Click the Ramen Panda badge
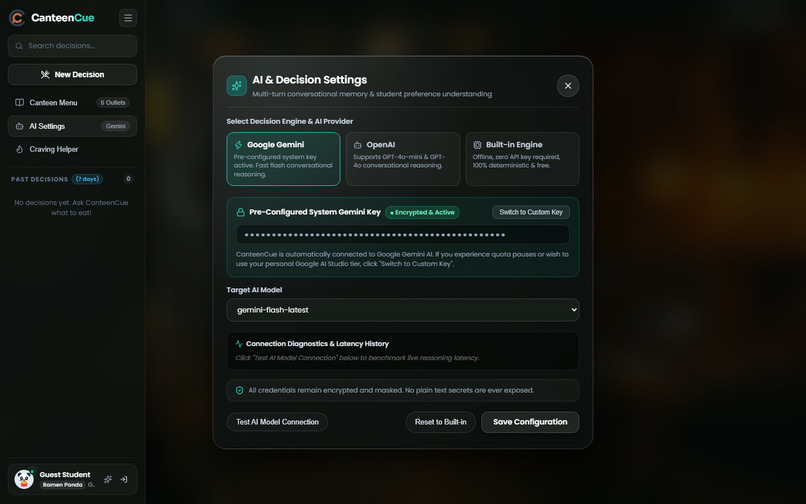 pyautogui.click(x=63, y=484)
